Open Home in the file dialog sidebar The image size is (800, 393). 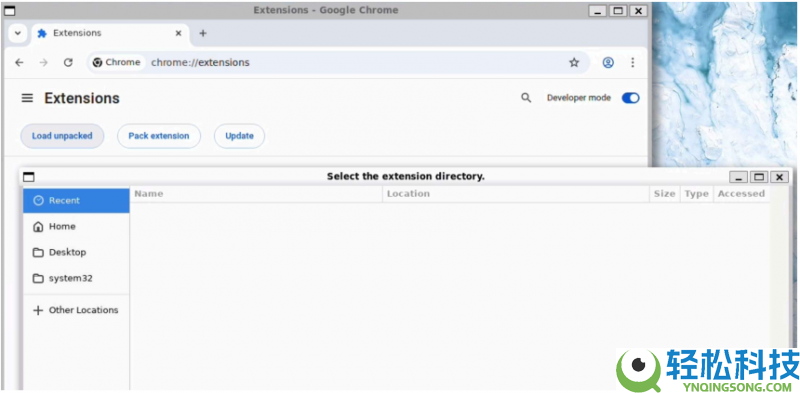click(x=76, y=226)
